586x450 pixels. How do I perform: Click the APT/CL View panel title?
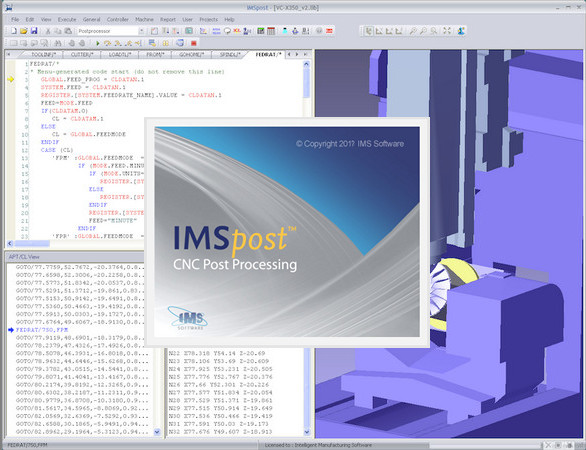(24, 257)
